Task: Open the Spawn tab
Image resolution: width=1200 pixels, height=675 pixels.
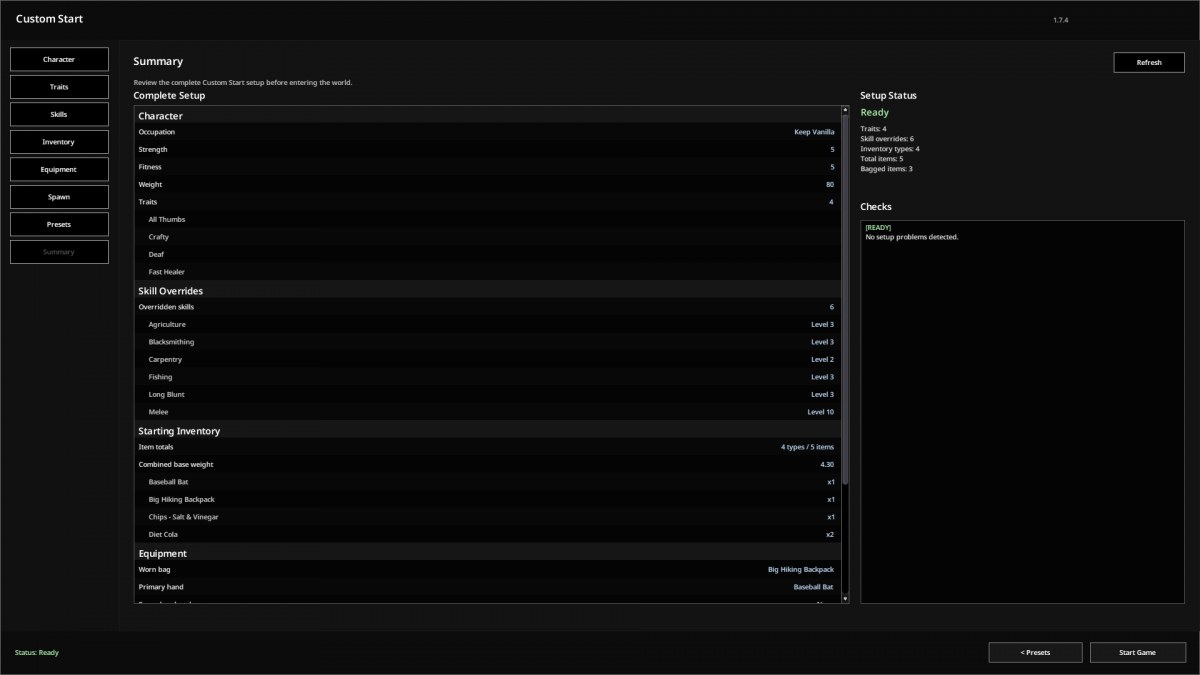Action: click(59, 197)
